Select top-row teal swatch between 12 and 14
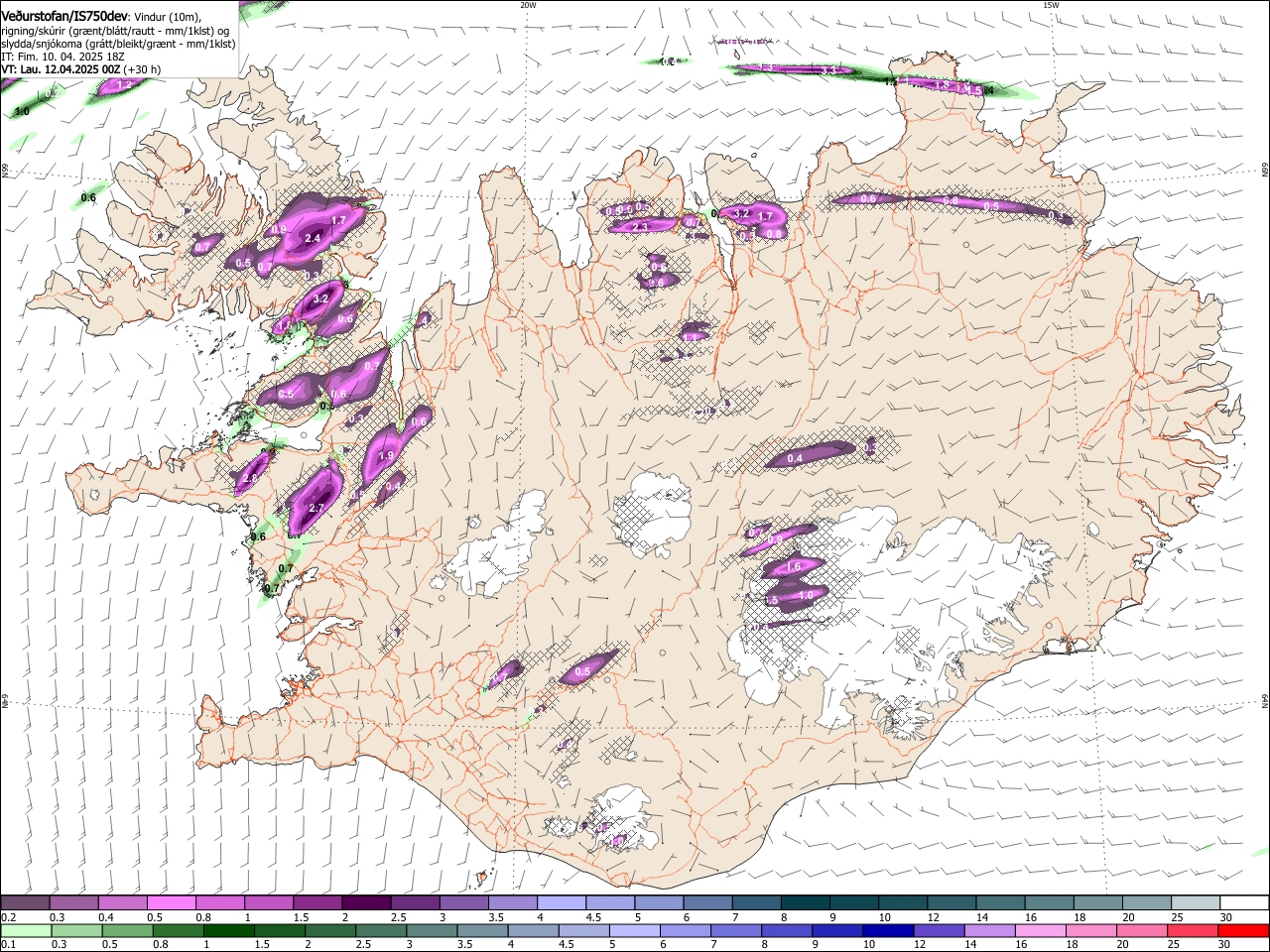This screenshot has height=952, width=1270. pos(950,903)
